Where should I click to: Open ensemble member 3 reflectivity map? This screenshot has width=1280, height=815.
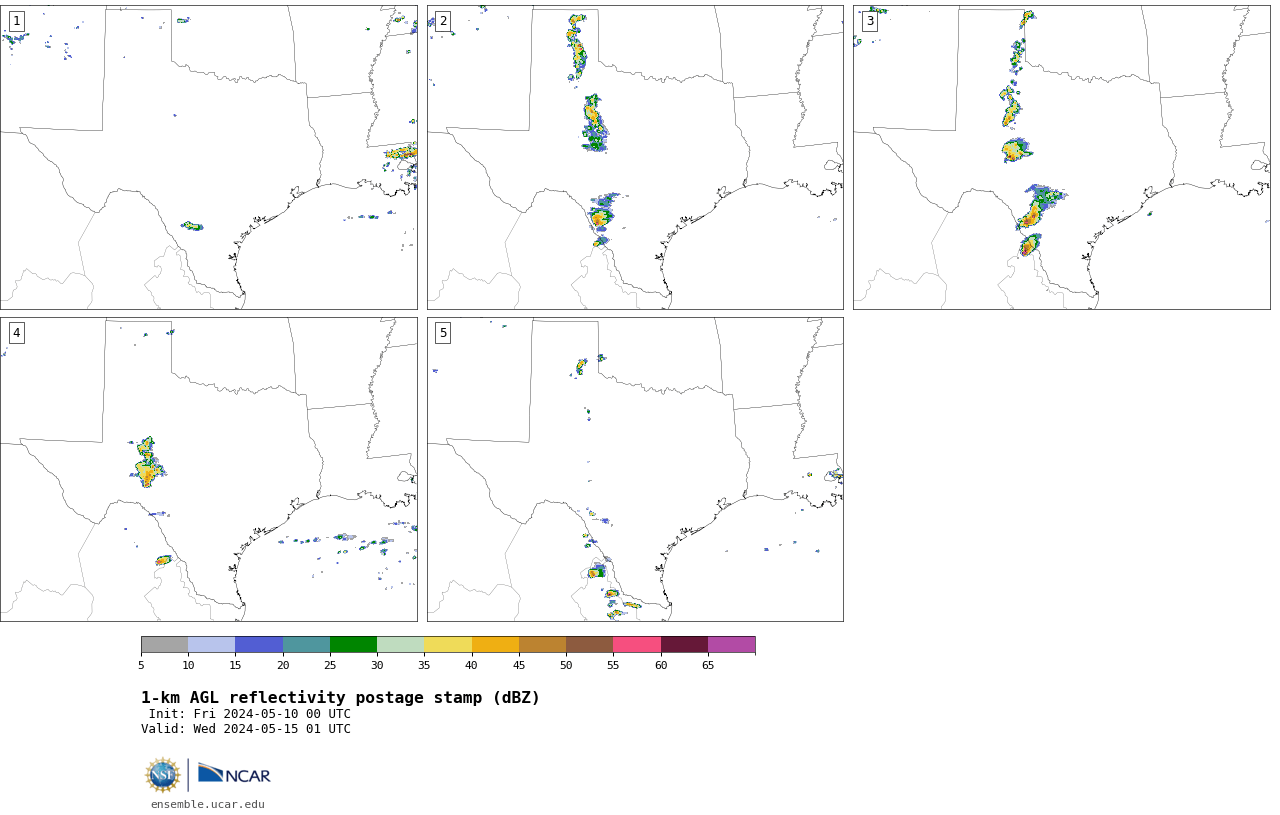(x=1061, y=157)
